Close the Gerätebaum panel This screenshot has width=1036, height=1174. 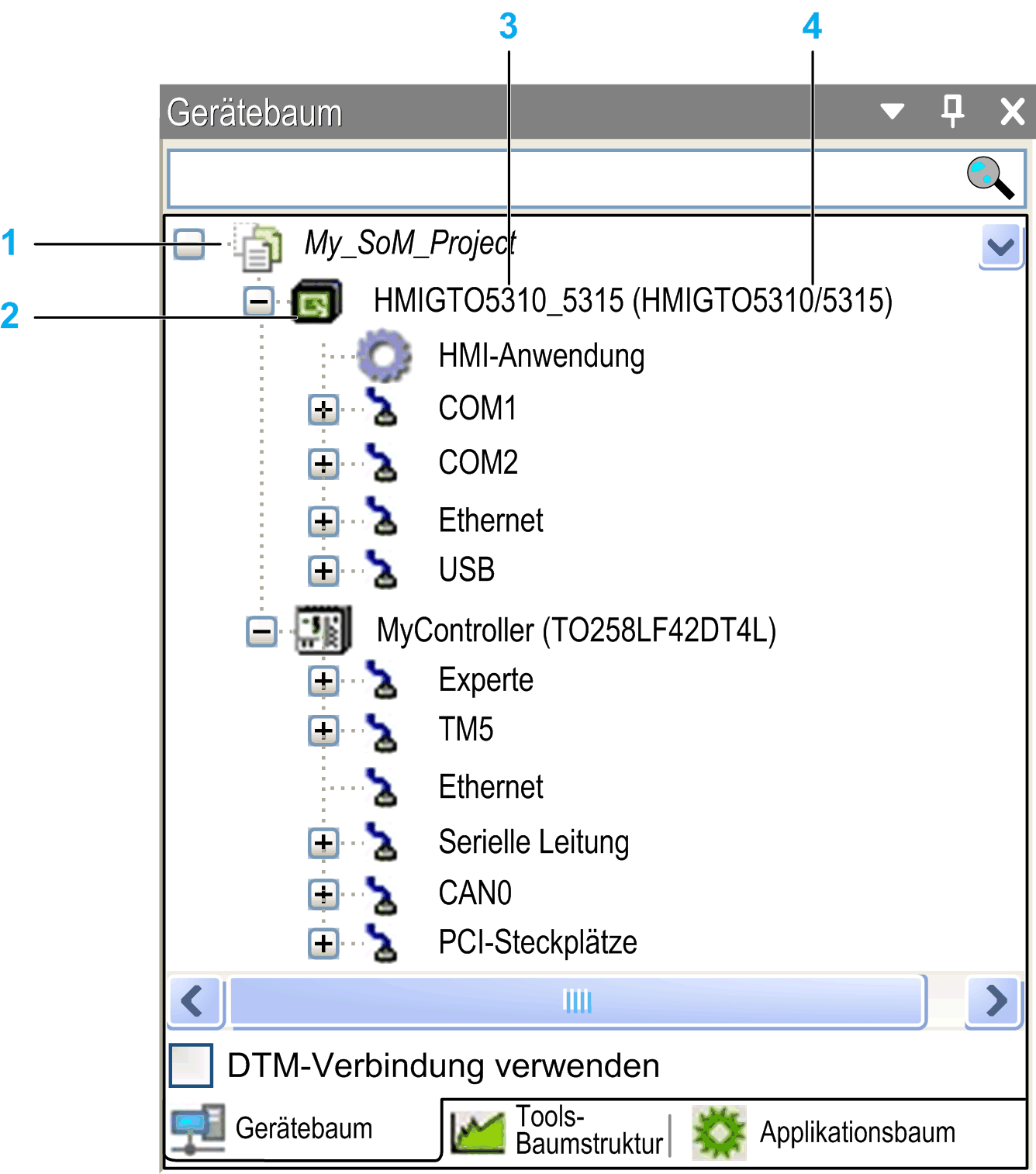click(1012, 111)
